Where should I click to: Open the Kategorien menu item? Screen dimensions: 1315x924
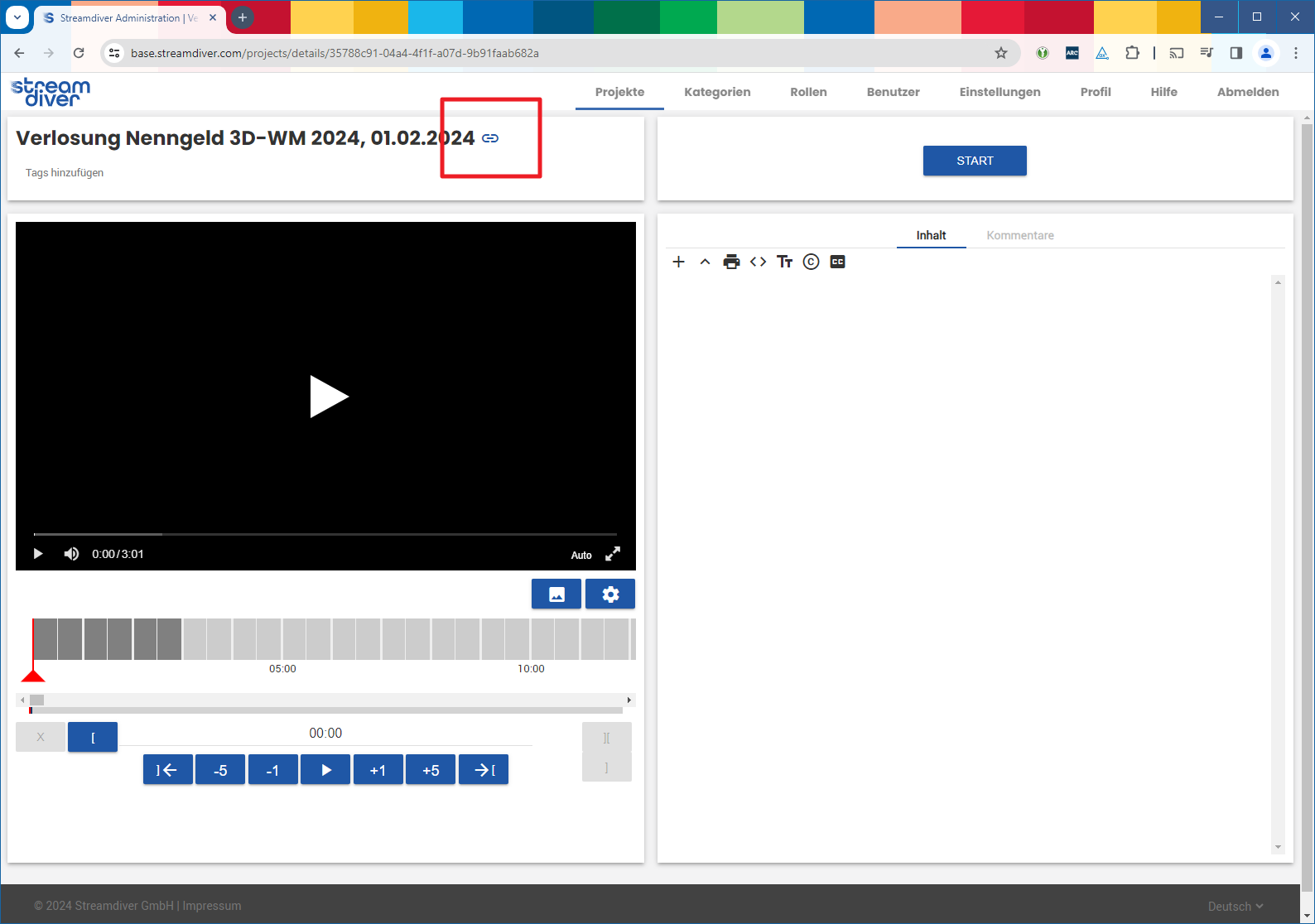click(717, 92)
